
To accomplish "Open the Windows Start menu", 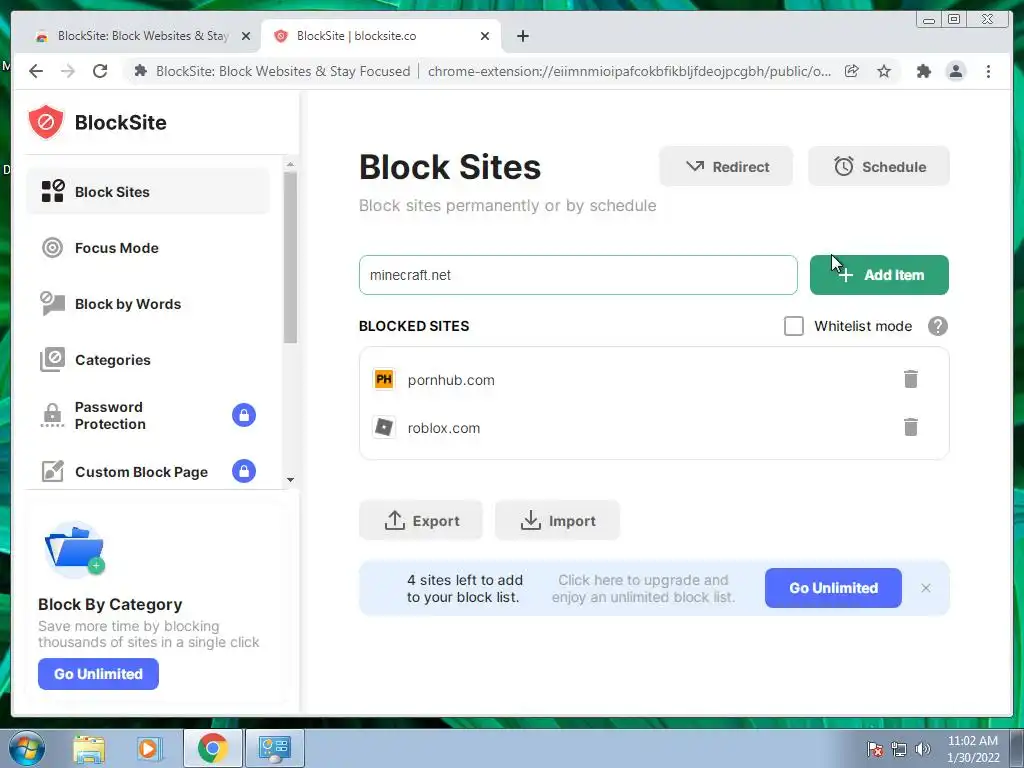I will (x=27, y=748).
